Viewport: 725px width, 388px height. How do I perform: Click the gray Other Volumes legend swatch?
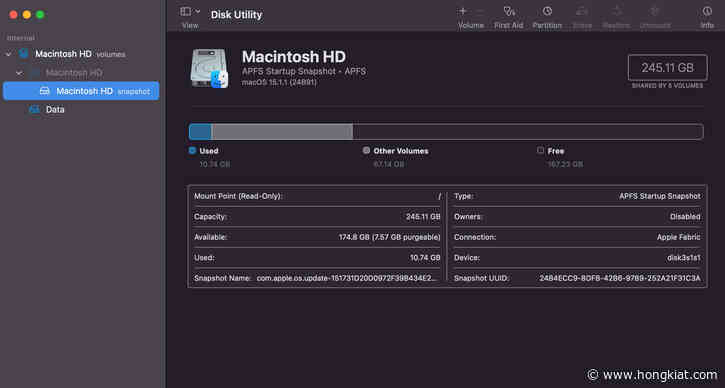tap(366, 150)
